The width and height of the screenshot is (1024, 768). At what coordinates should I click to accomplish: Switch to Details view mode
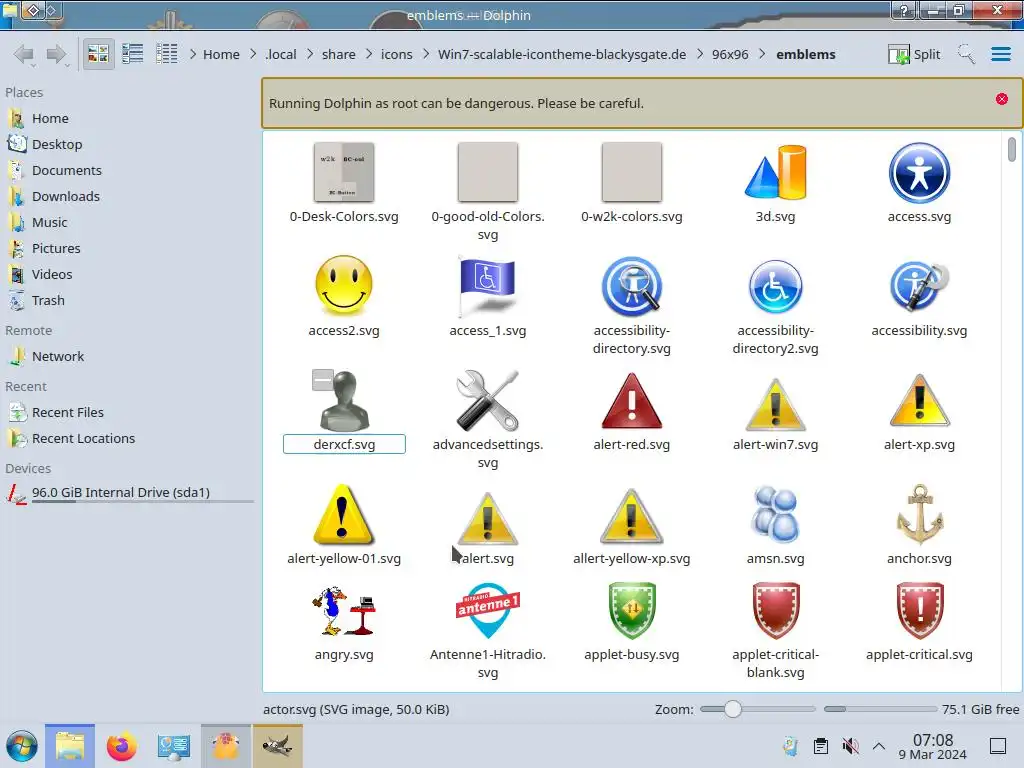pos(167,54)
